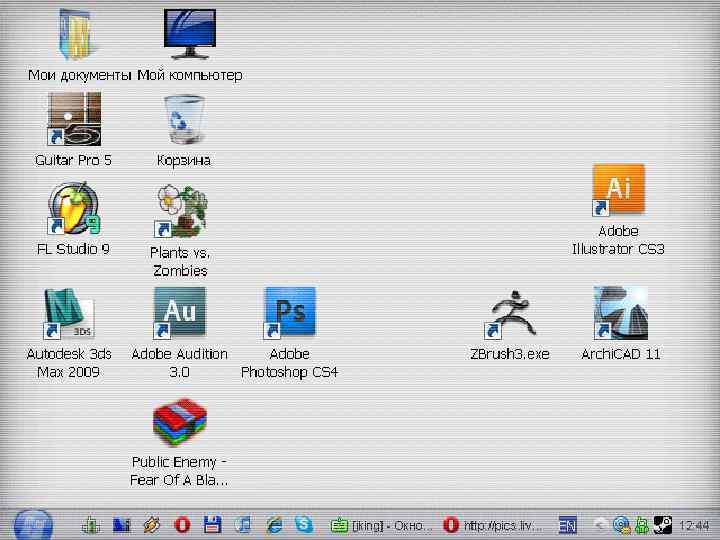Viewport: 720px width, 540px height.
Task: Open the blue quick launch icon before the pencil
Action: pos(121,524)
